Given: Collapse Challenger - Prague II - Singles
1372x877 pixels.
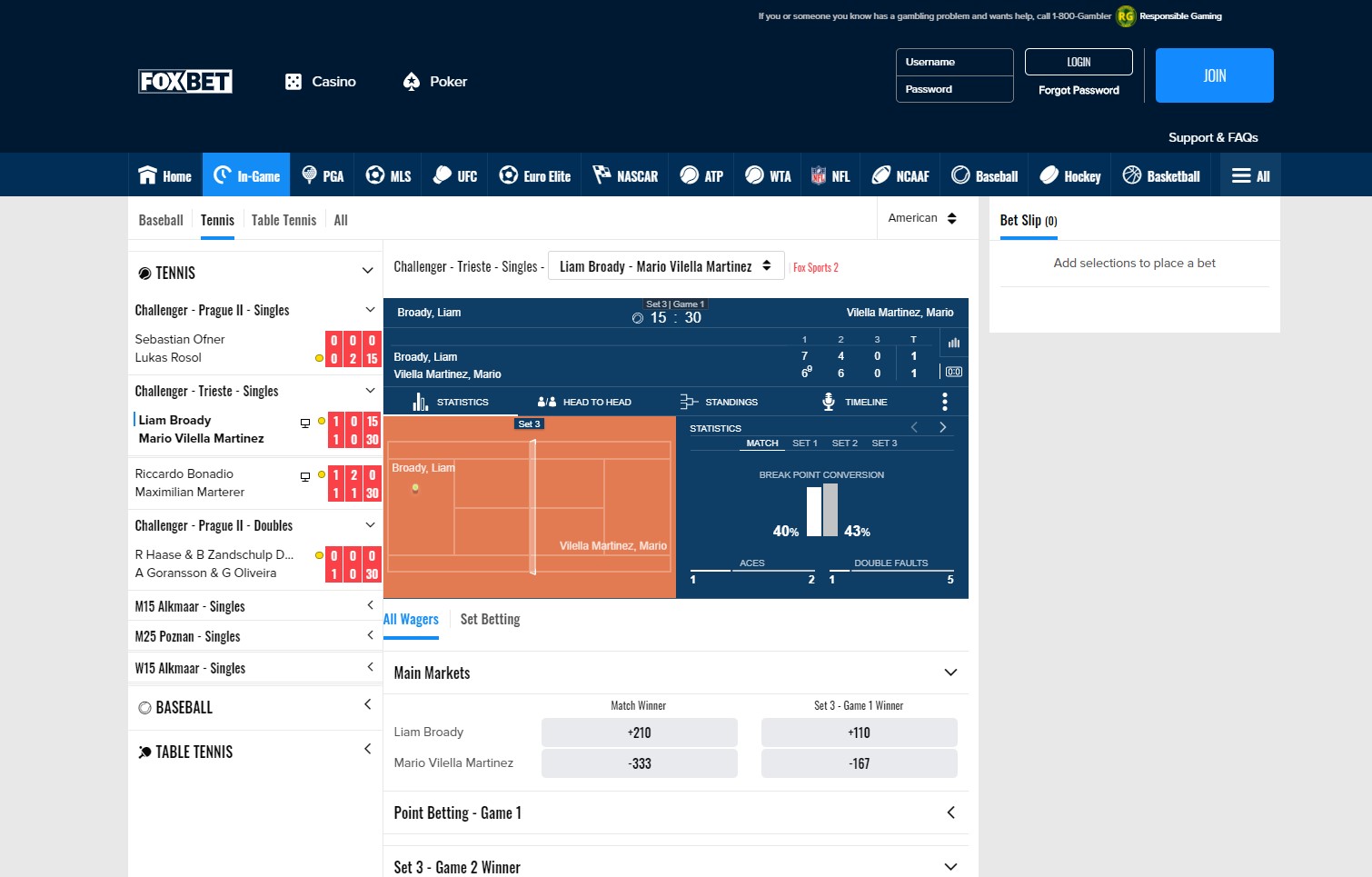Looking at the screenshot, I should 370,310.
